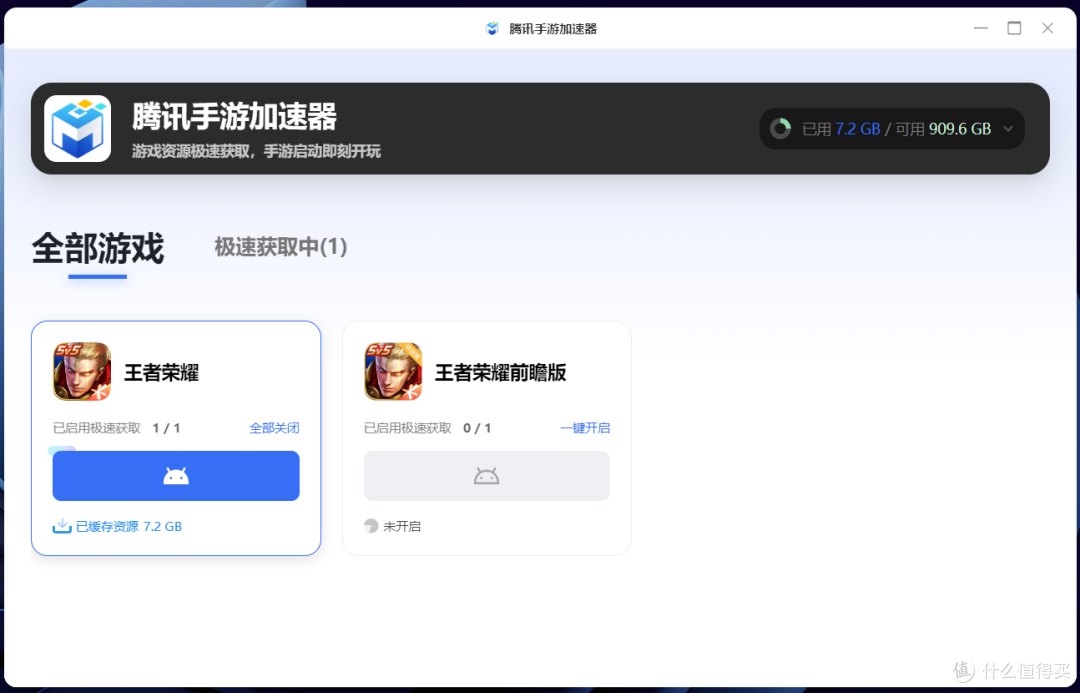Click the 已用 7.2 GB storage text
The image size is (1080, 693).
(x=841, y=129)
